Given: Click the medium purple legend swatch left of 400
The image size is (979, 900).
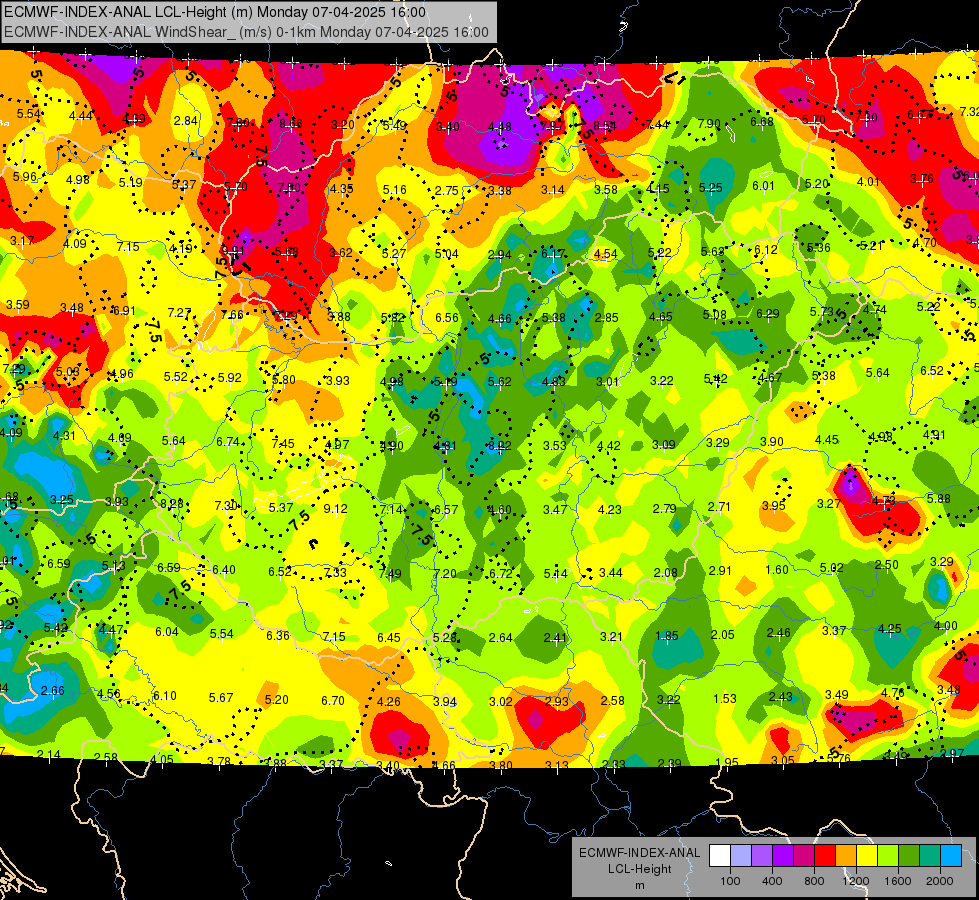Looking at the screenshot, I should (762, 856).
